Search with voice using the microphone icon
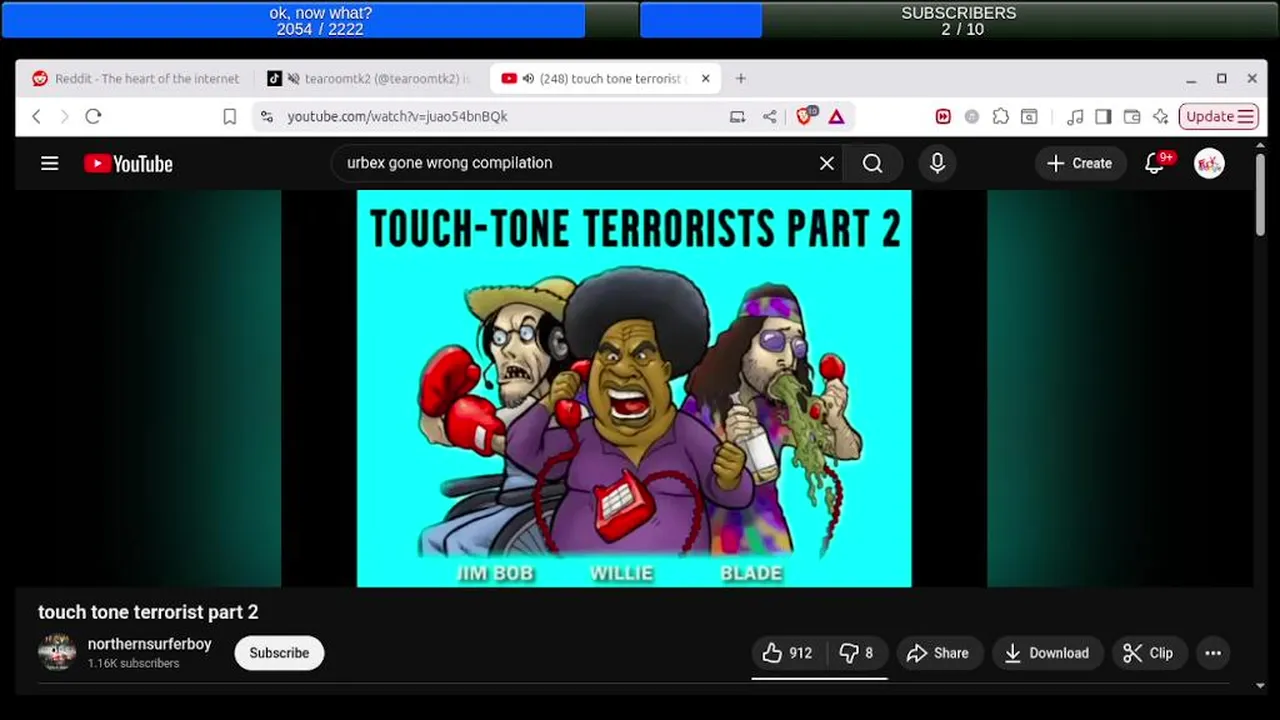The image size is (1280, 720). point(937,163)
